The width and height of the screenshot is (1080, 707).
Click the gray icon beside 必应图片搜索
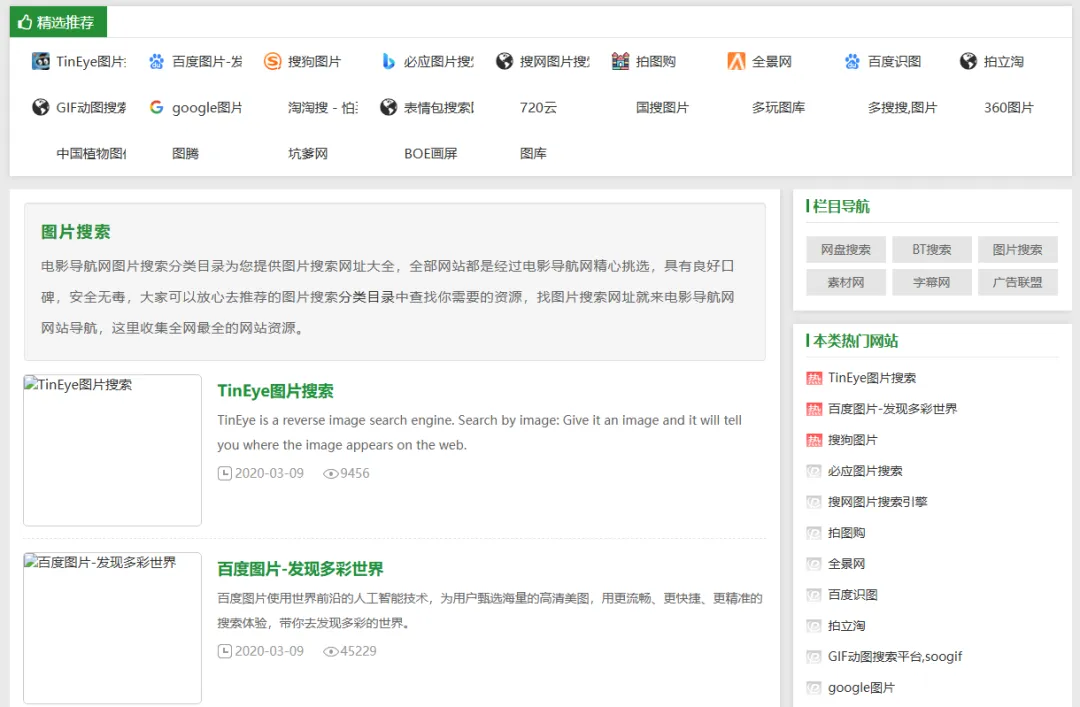point(814,471)
